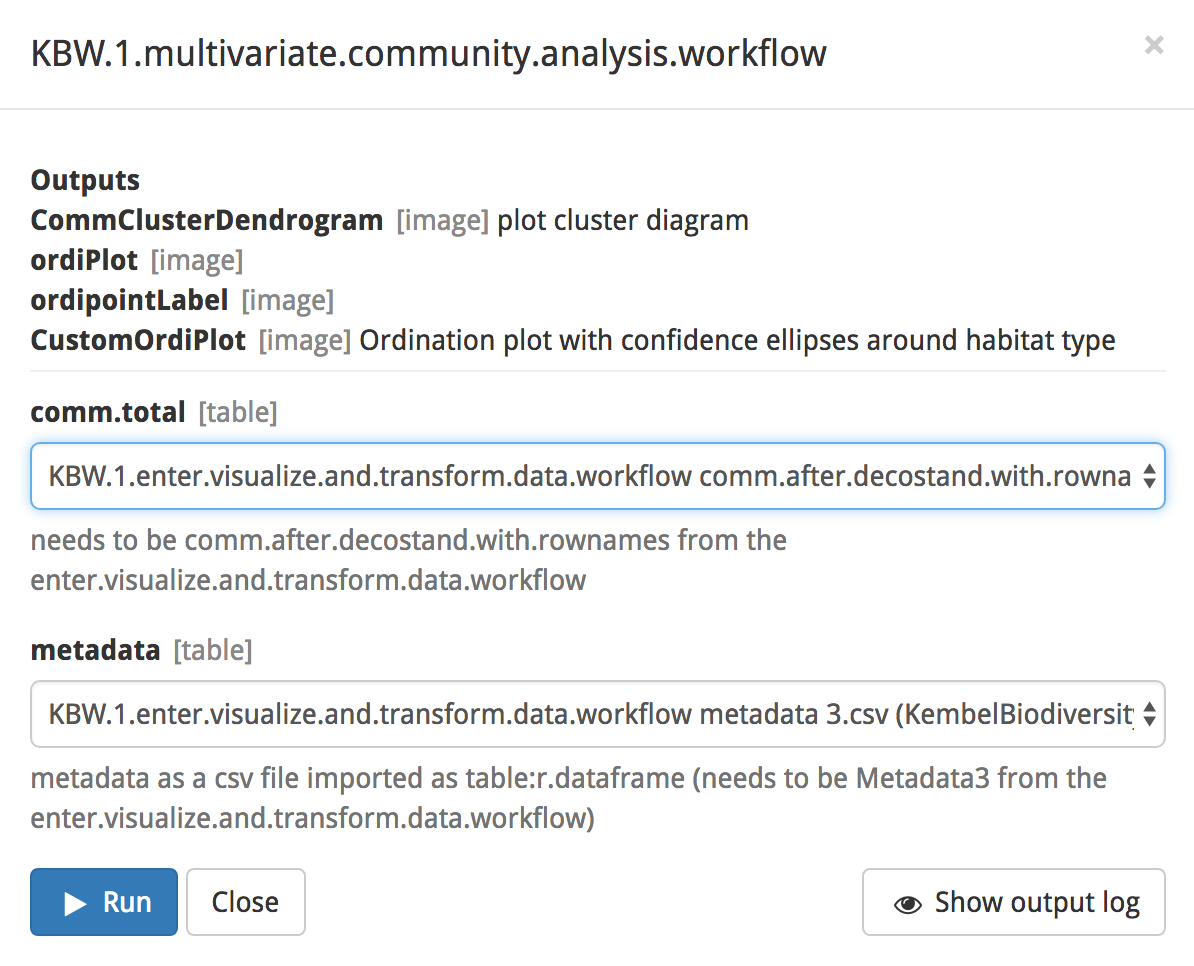Viewport: 1194px width, 966px height.
Task: Open the metadata table dropdown
Action: point(598,714)
